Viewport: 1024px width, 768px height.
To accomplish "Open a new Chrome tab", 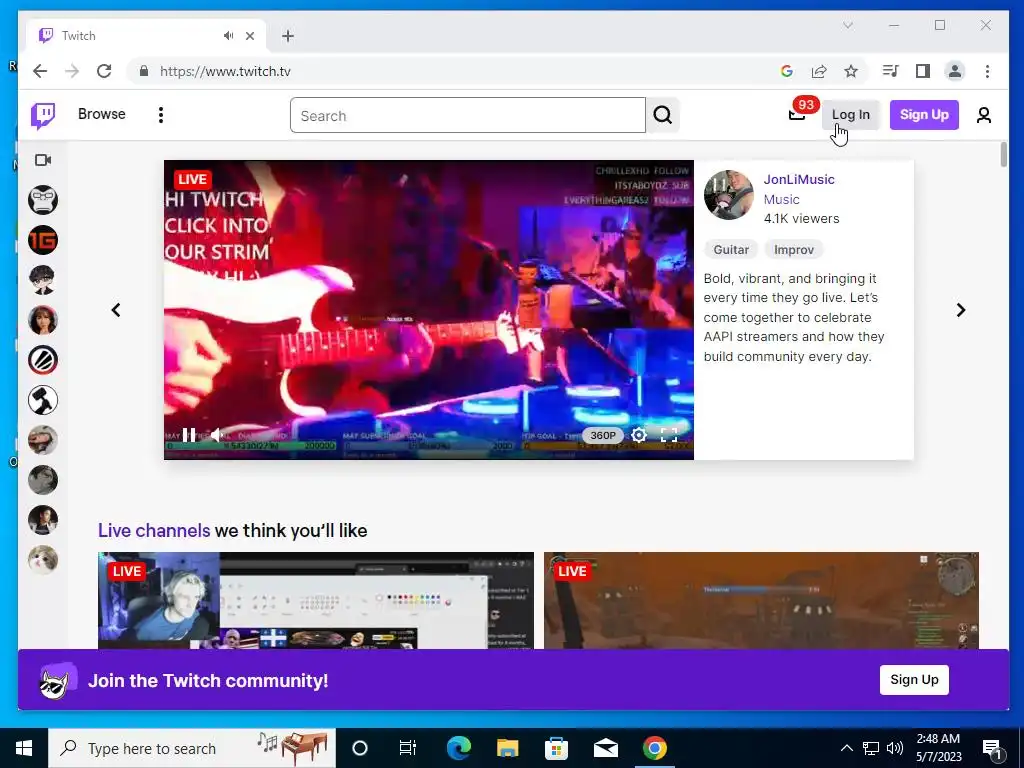I will click(x=288, y=36).
